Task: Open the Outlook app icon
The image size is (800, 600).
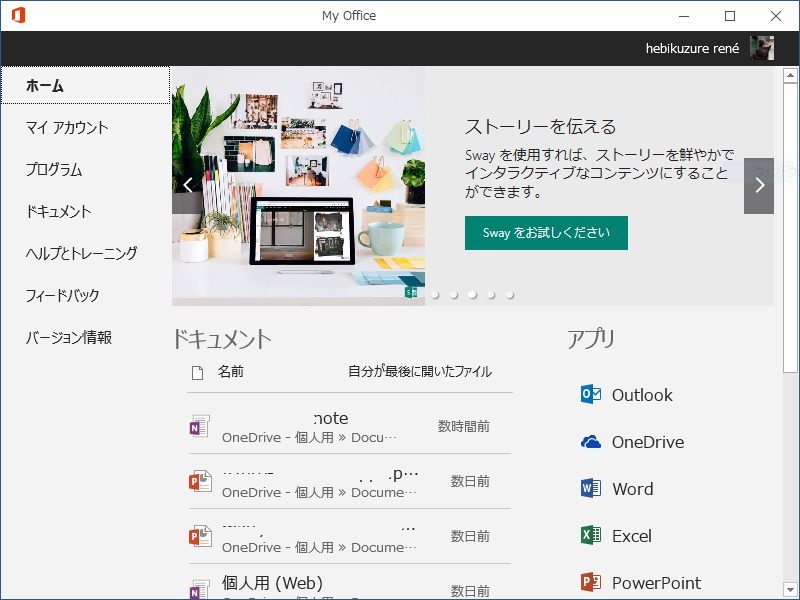Action: pyautogui.click(x=591, y=394)
